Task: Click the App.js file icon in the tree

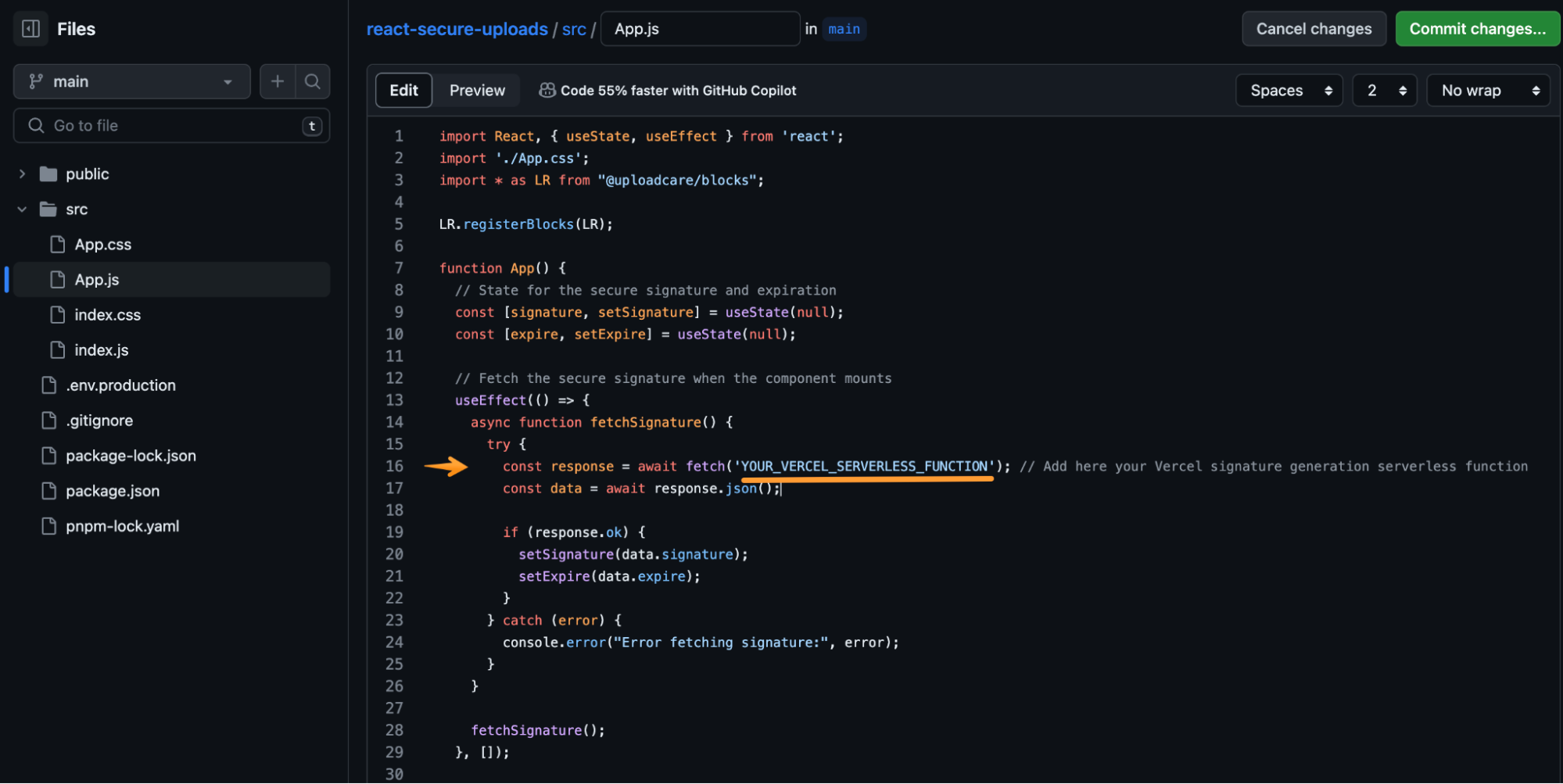Action: tap(57, 279)
